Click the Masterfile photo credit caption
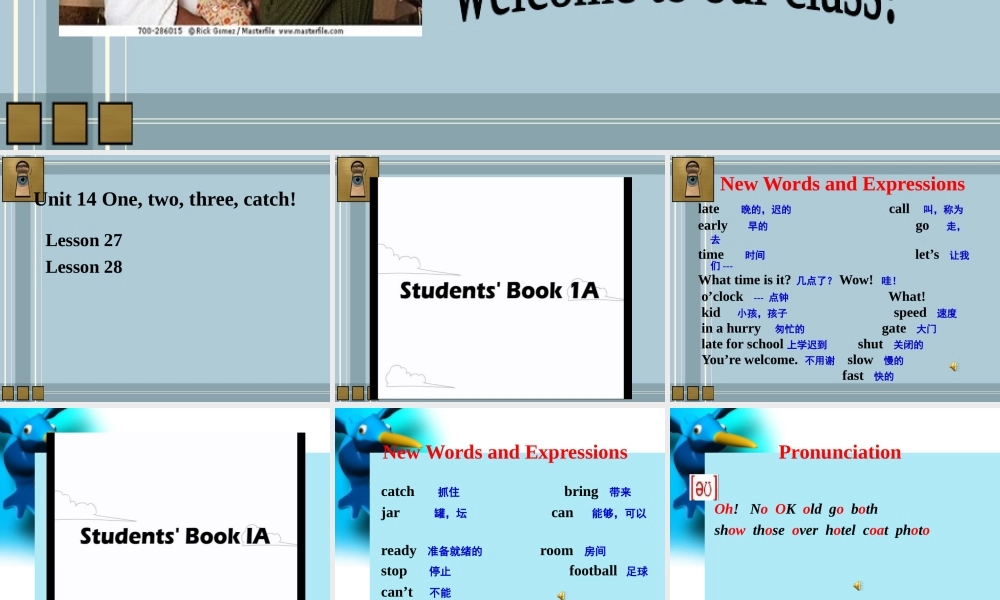Viewport: 1000px width, 600px height. (240, 31)
